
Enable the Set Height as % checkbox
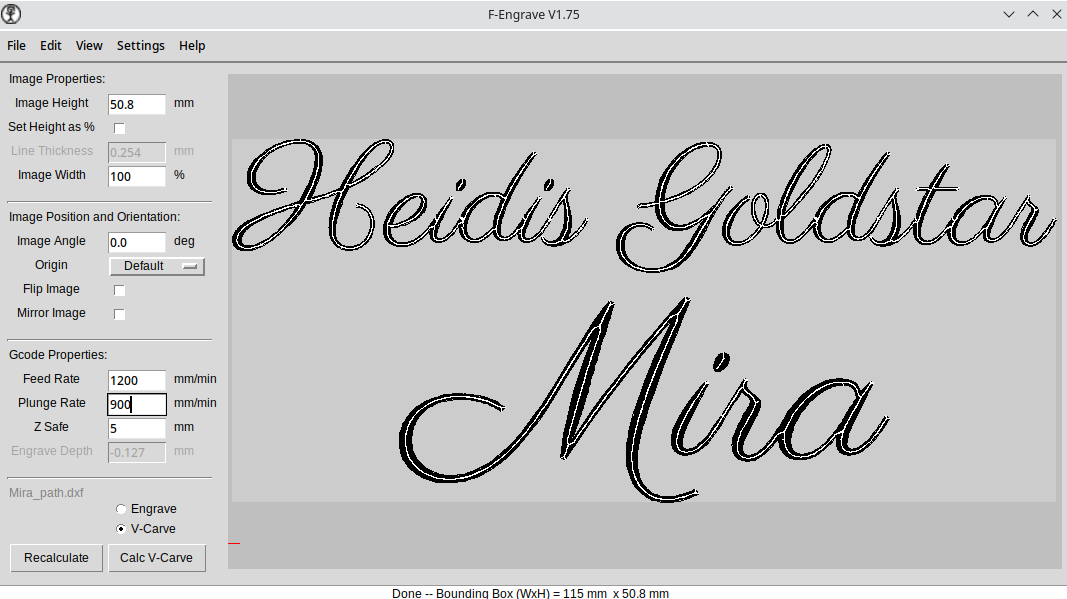[120, 128]
